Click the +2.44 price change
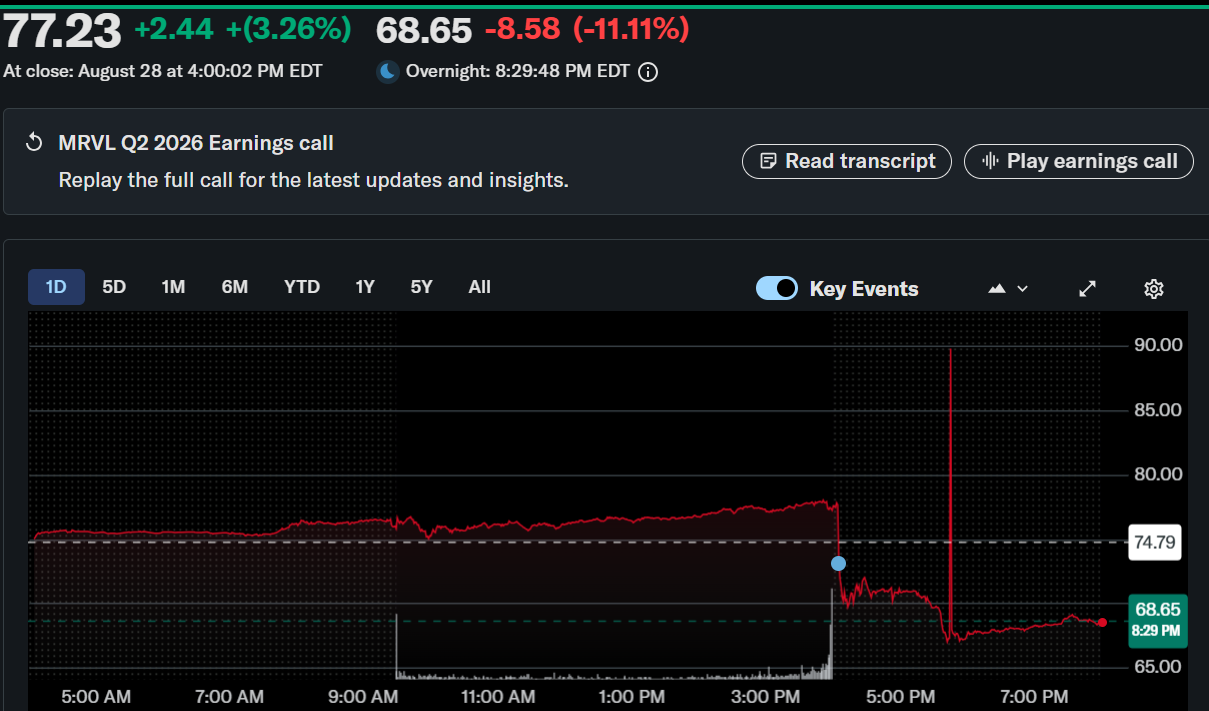This screenshot has width=1209, height=711. coord(174,30)
